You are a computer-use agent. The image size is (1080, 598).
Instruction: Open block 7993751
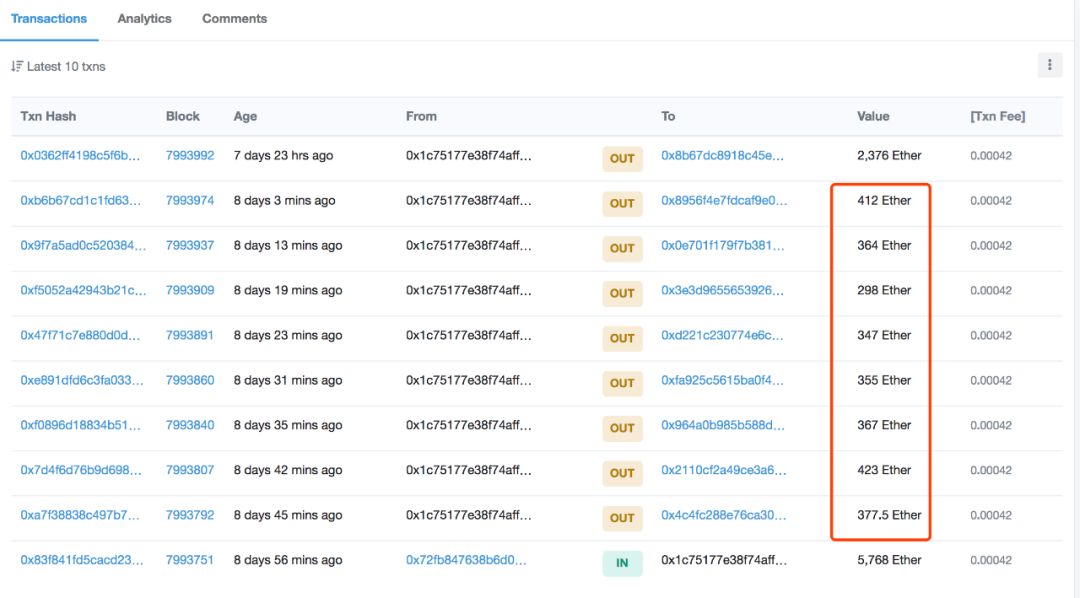click(190, 560)
